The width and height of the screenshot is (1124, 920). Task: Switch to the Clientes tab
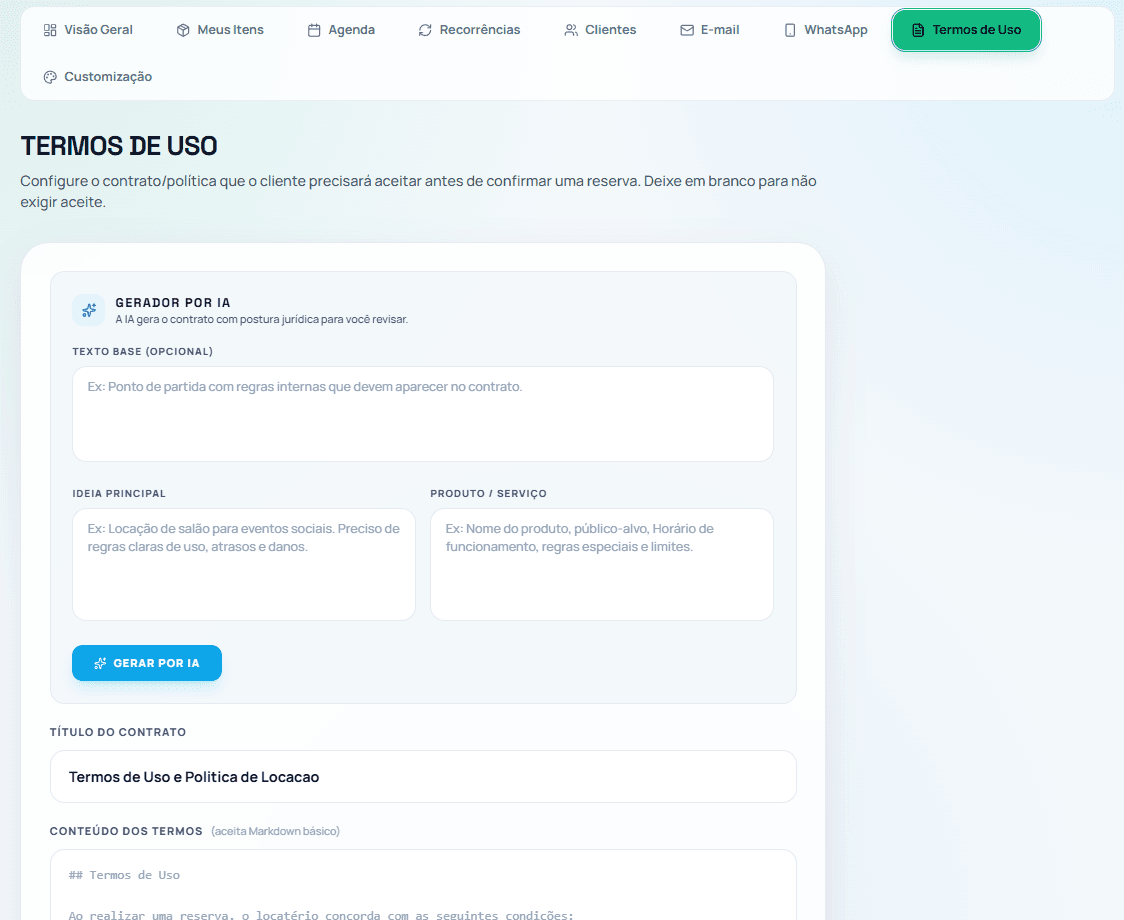point(600,29)
